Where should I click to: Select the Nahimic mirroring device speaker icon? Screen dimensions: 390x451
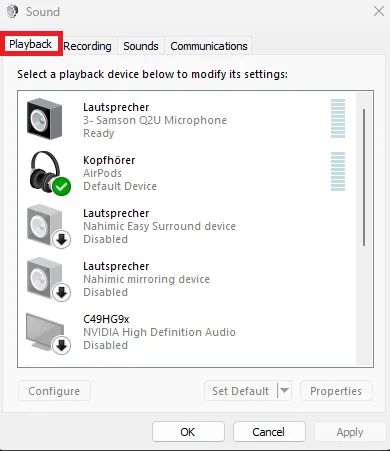[x=48, y=279]
